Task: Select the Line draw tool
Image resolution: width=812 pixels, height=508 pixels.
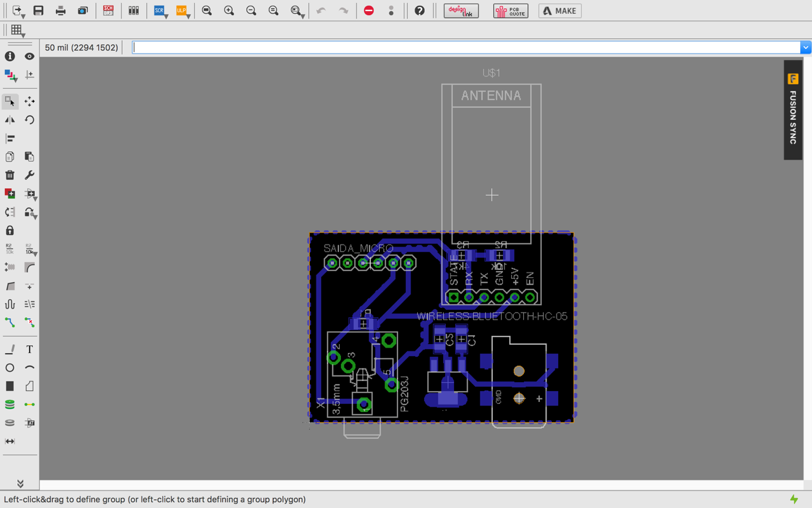Action: 10,350
